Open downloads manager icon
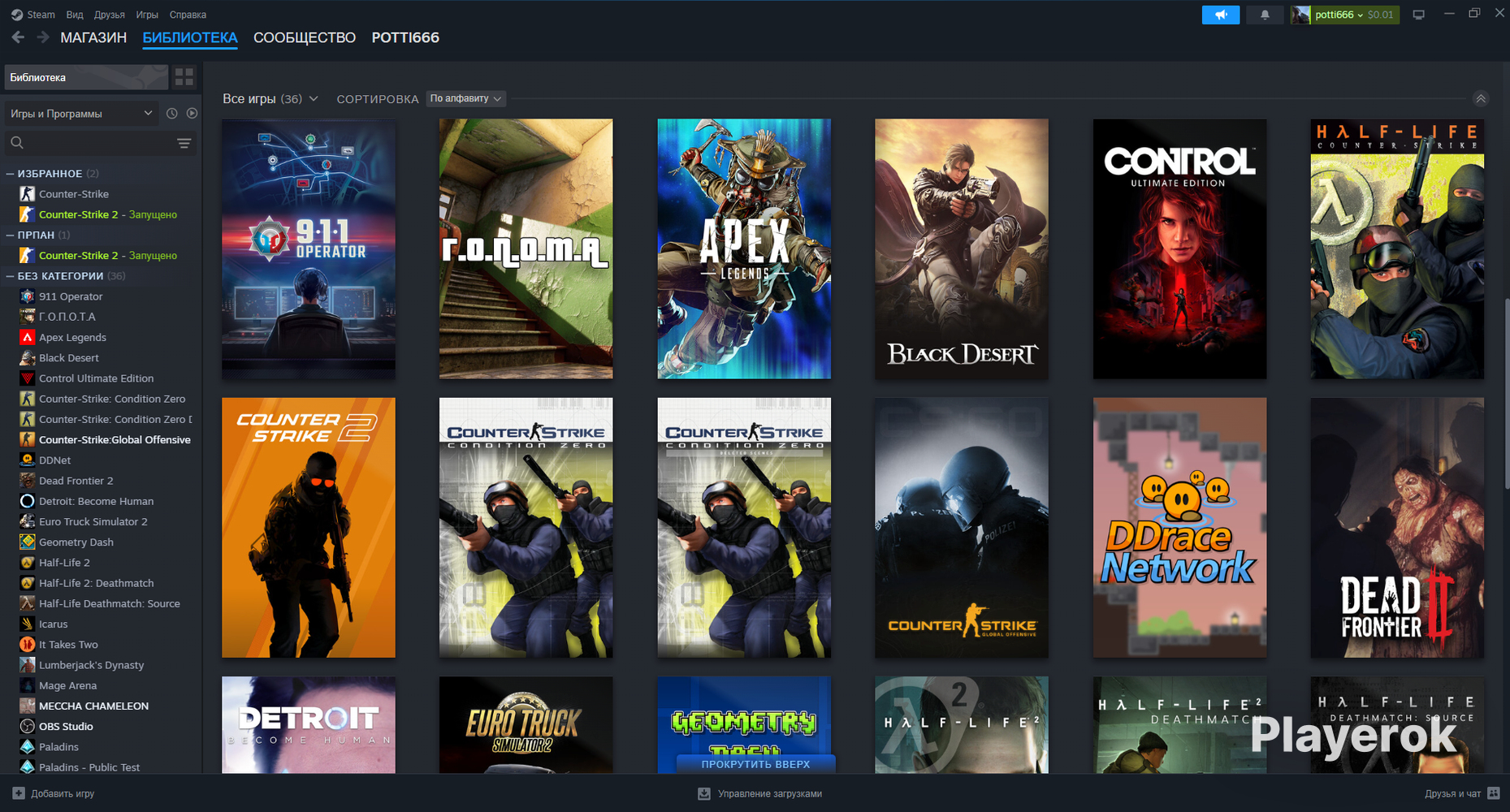 [704, 793]
